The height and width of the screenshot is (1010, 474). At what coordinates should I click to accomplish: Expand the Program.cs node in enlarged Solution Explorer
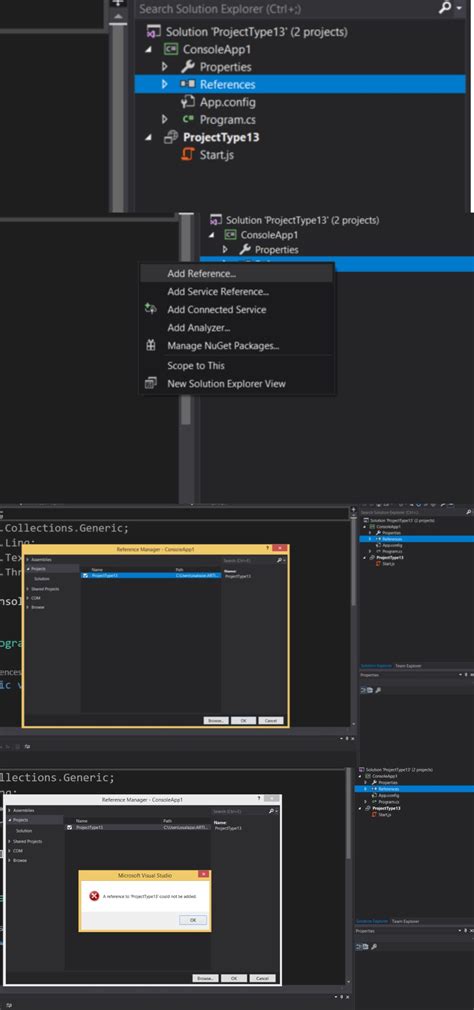(165, 119)
